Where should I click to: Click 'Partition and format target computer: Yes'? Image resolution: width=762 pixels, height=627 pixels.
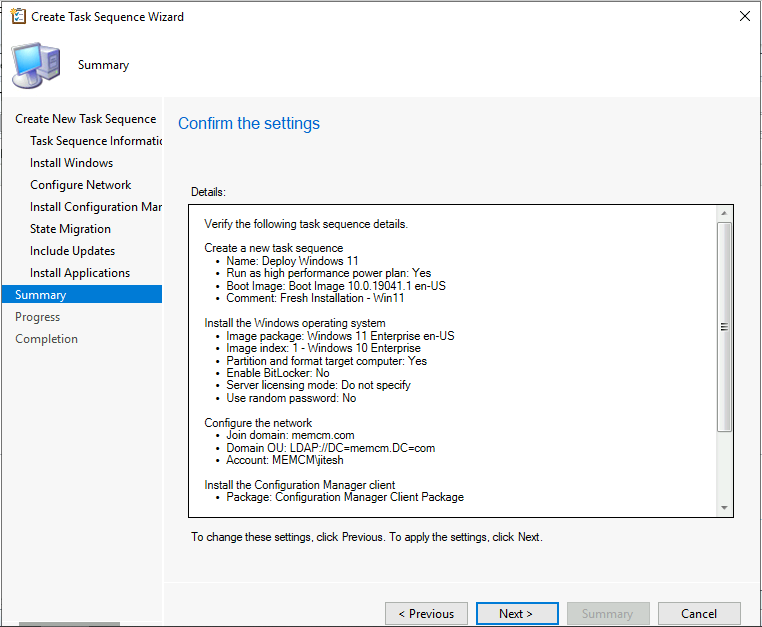[x=327, y=361]
